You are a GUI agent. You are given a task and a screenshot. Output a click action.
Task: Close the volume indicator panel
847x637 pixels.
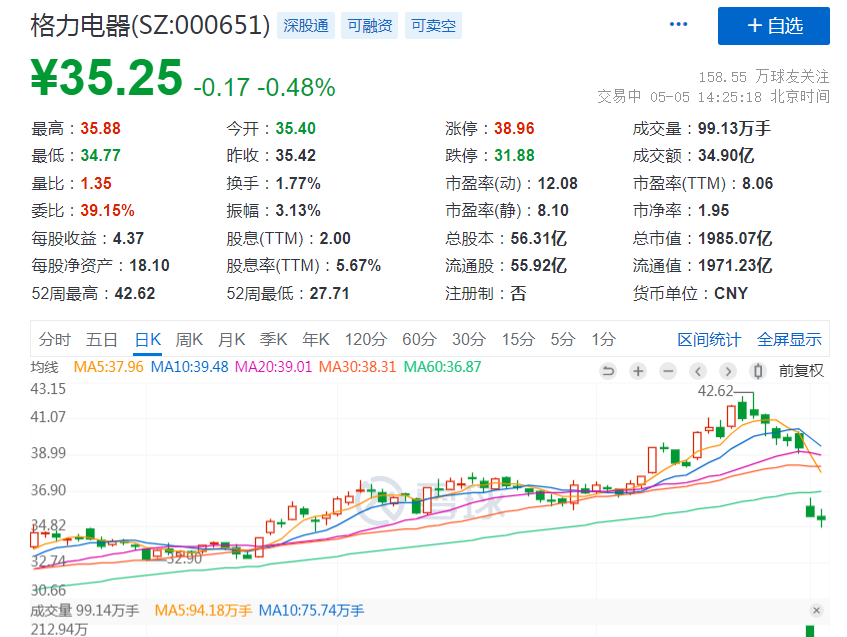816,610
